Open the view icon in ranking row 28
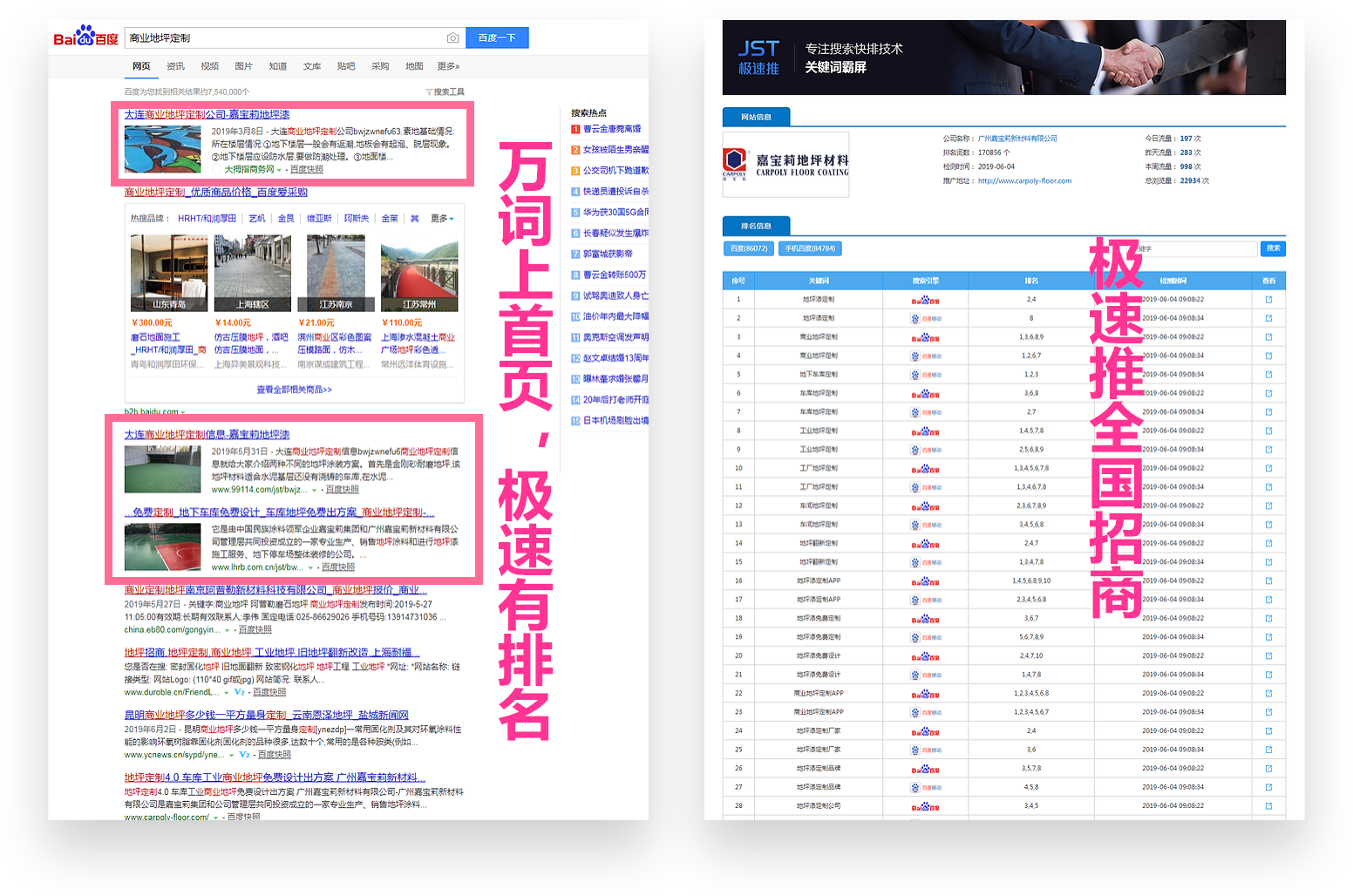The height and width of the screenshot is (896, 1353). coord(1268,805)
